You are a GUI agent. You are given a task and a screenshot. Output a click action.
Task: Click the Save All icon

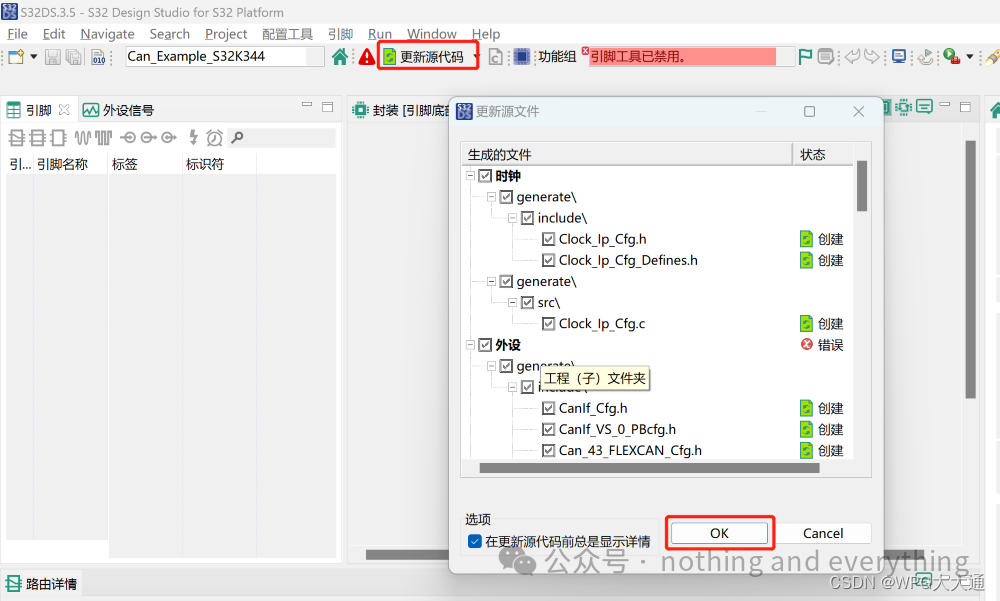click(x=74, y=57)
